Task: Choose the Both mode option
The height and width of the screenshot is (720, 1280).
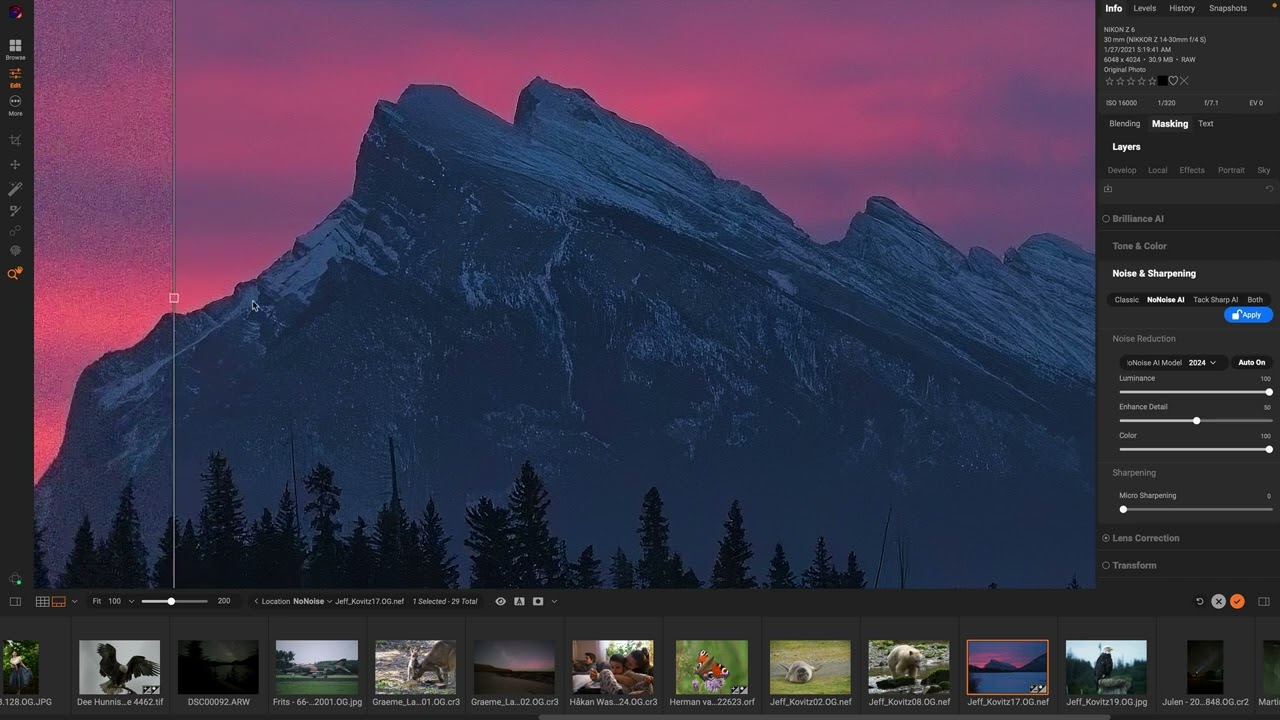Action: (x=1255, y=300)
